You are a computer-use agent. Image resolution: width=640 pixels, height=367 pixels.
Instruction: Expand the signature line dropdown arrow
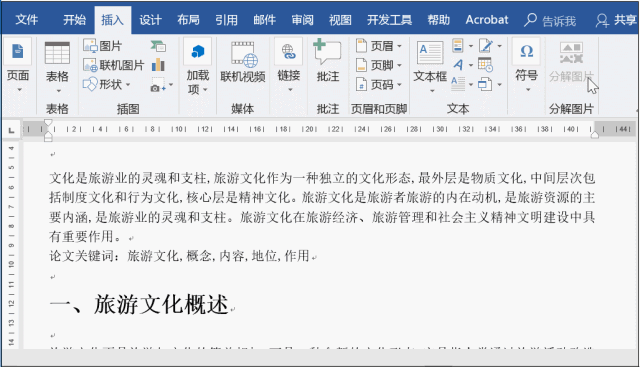tap(500, 46)
